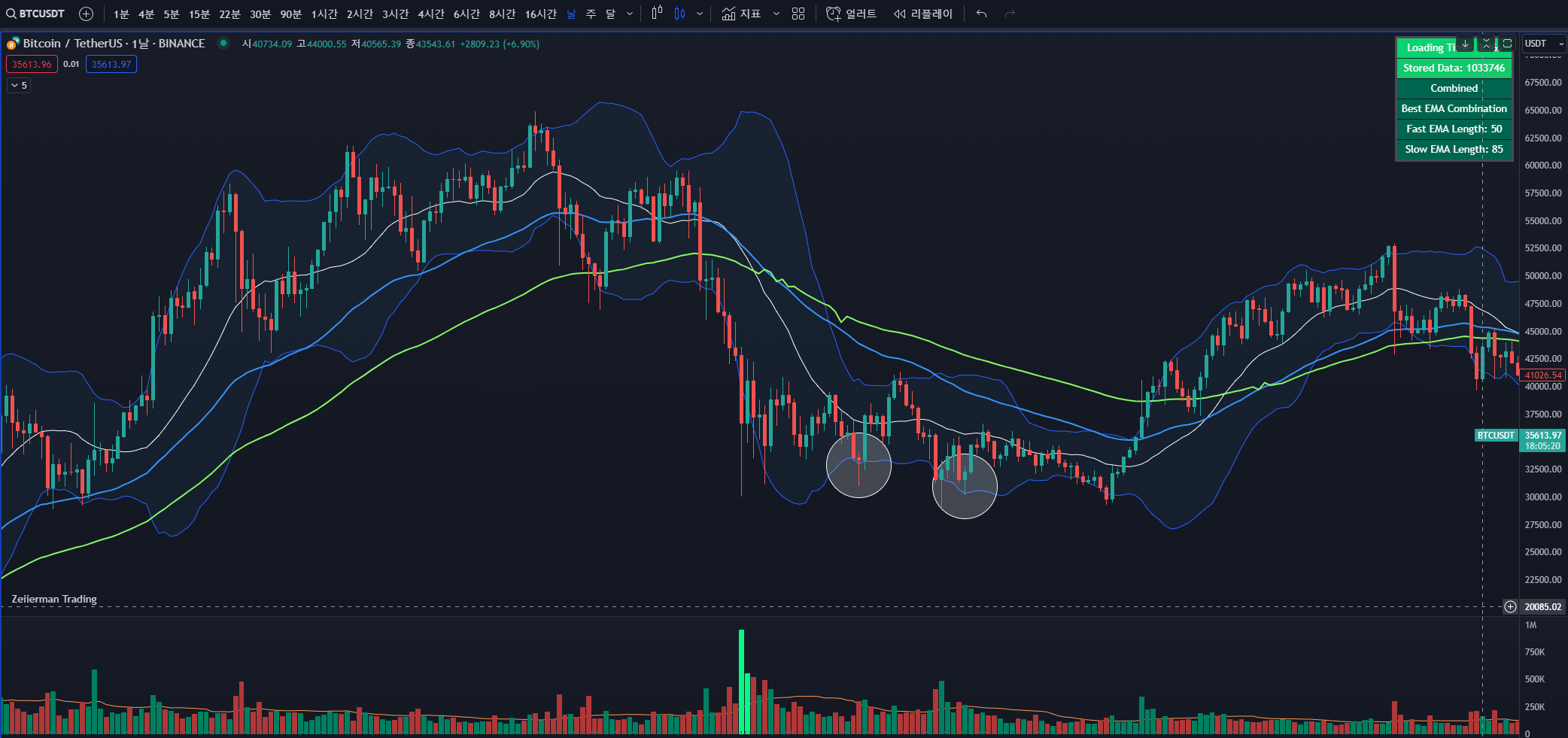Click the 750K volume scale label

click(1535, 652)
